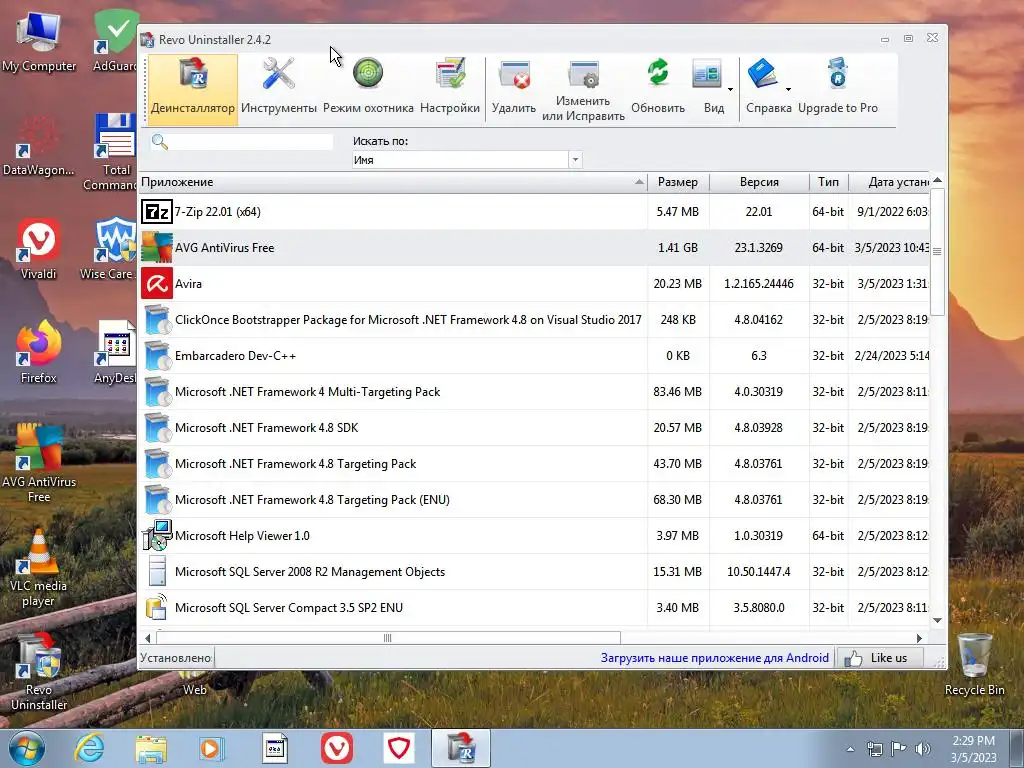Click the horizontal scrollbar thumb

[388, 638]
